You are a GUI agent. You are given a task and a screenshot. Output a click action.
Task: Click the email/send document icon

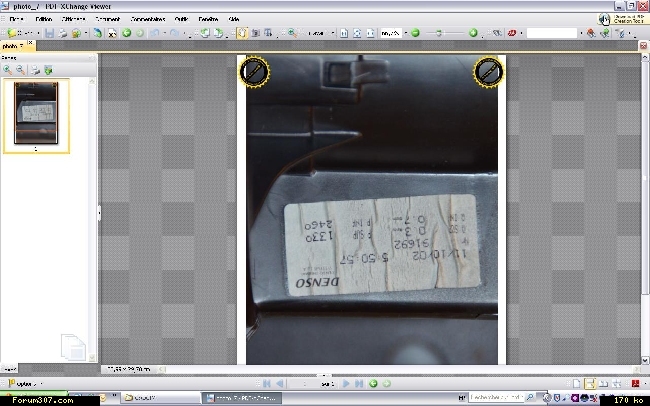[x=76, y=33]
